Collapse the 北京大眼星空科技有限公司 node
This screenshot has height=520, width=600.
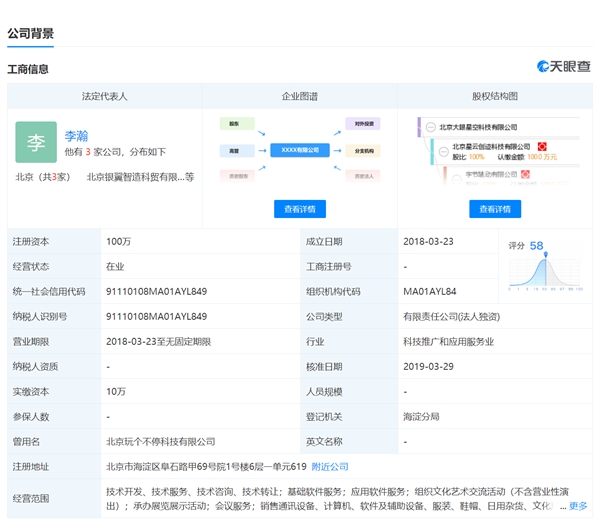coord(432,128)
